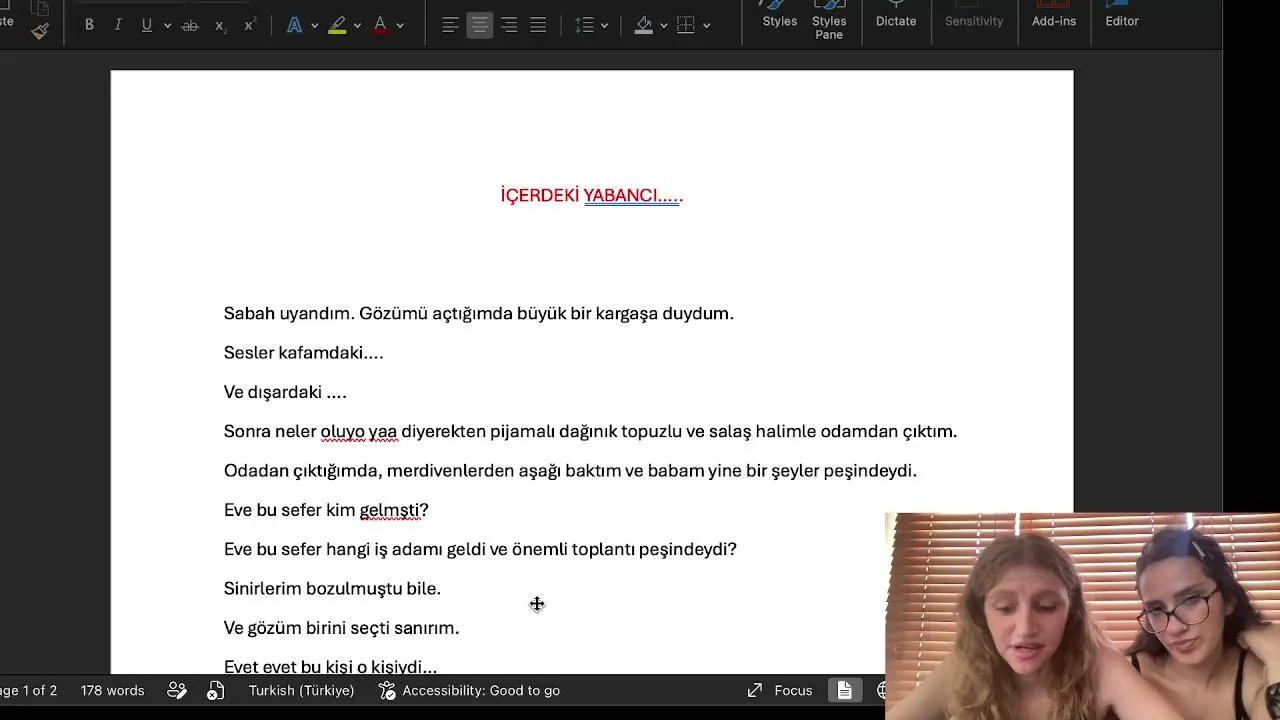Align text right
Image resolution: width=1280 pixels, height=720 pixels.
click(x=509, y=25)
